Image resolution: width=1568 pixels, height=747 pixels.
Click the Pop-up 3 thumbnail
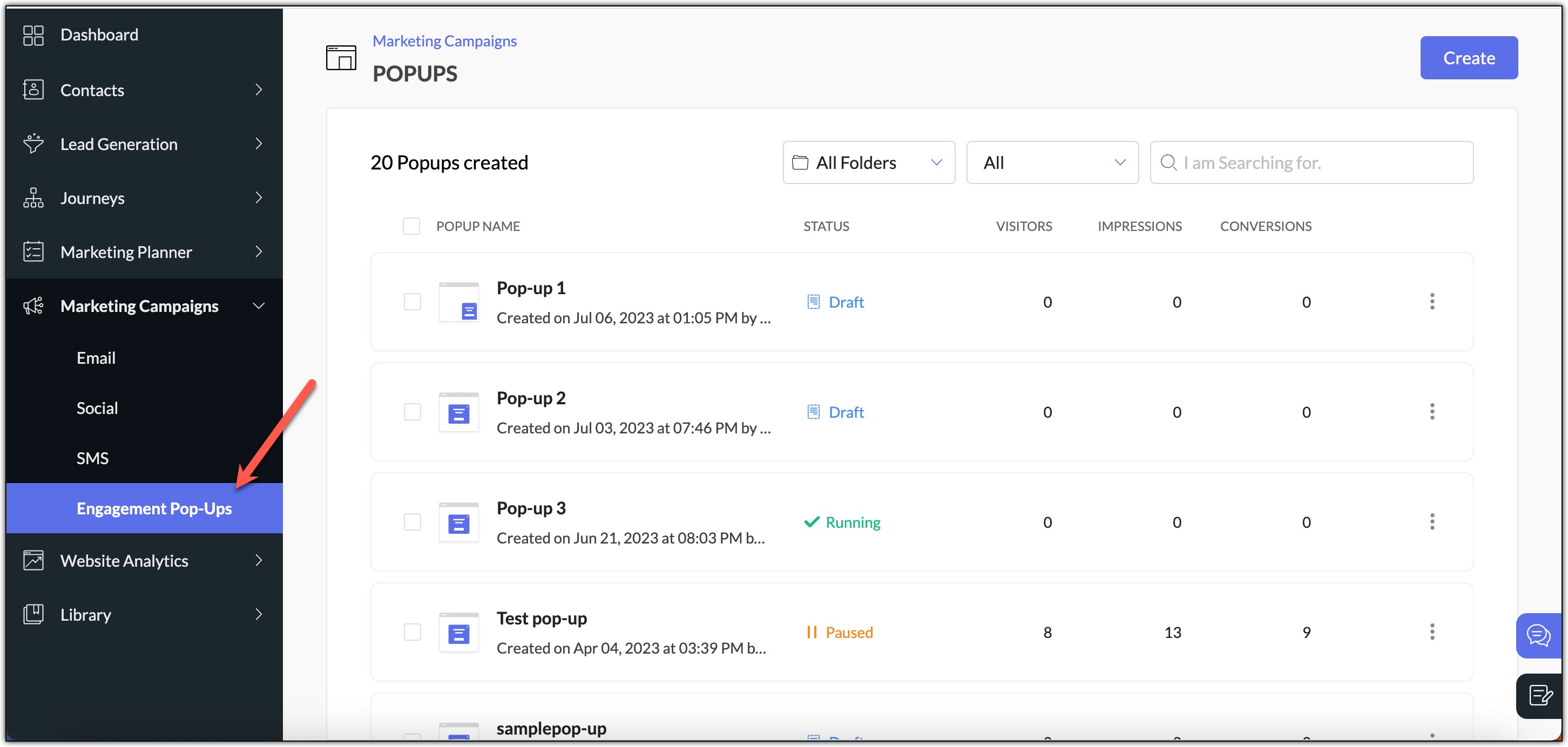[459, 522]
